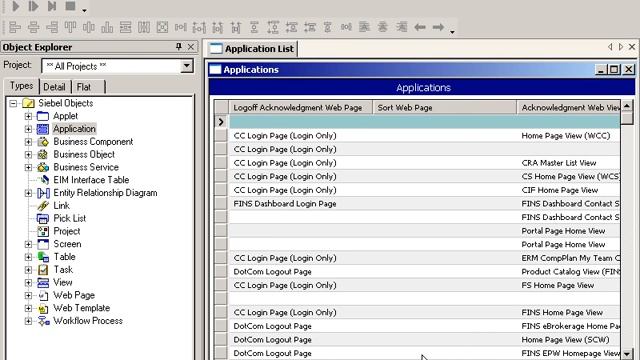Collapse the Siebel Objects root node
Screen dimensions: 640x360
(x=13, y=103)
